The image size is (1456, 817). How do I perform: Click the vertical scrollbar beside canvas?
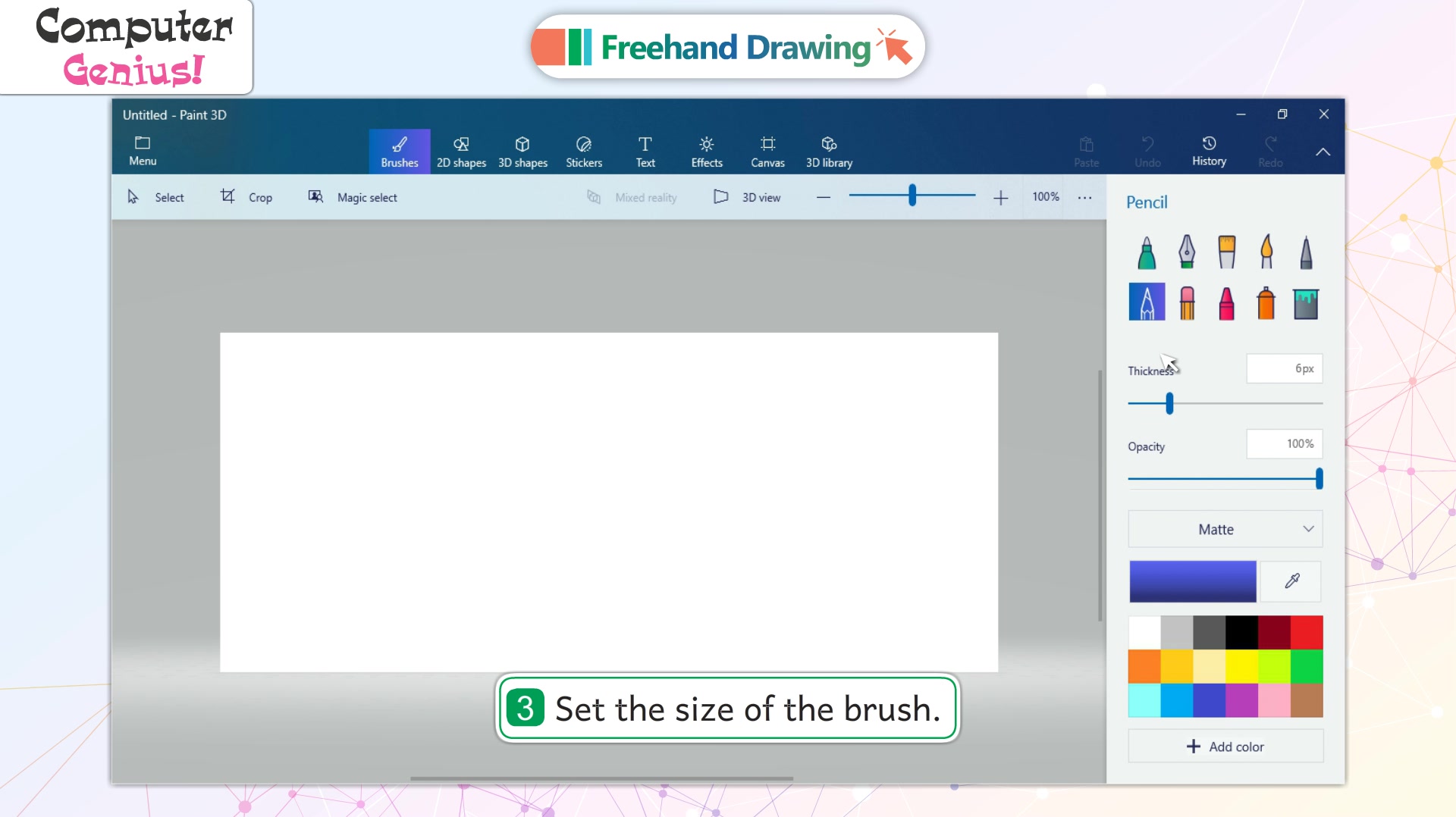[1100, 496]
